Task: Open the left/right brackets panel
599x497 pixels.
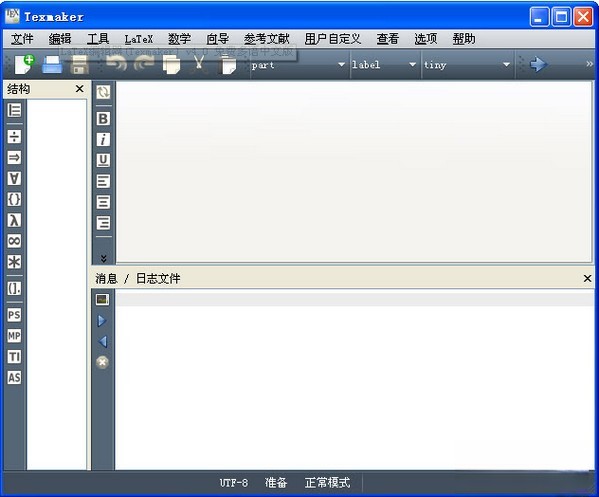Action: click(x=14, y=288)
